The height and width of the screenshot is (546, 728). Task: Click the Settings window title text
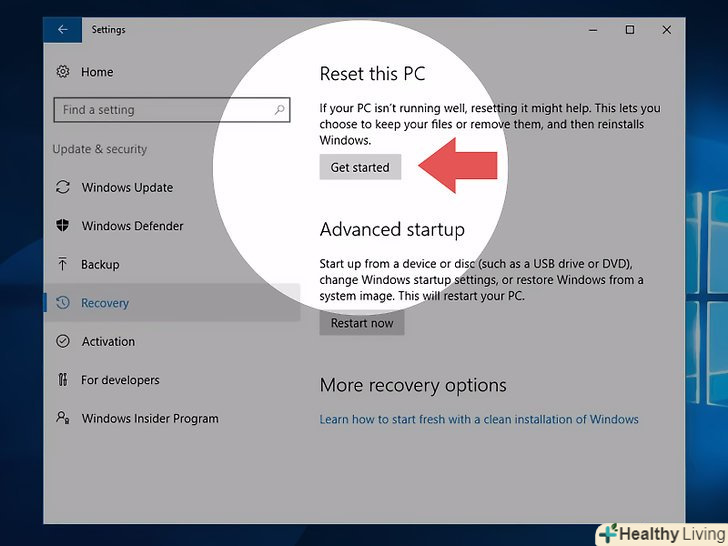[x=108, y=30]
